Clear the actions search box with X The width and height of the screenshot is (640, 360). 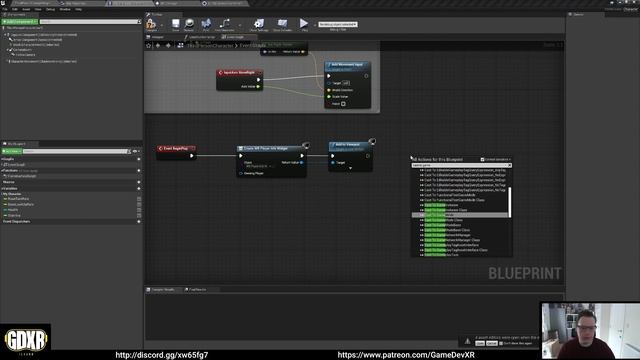(x=509, y=165)
